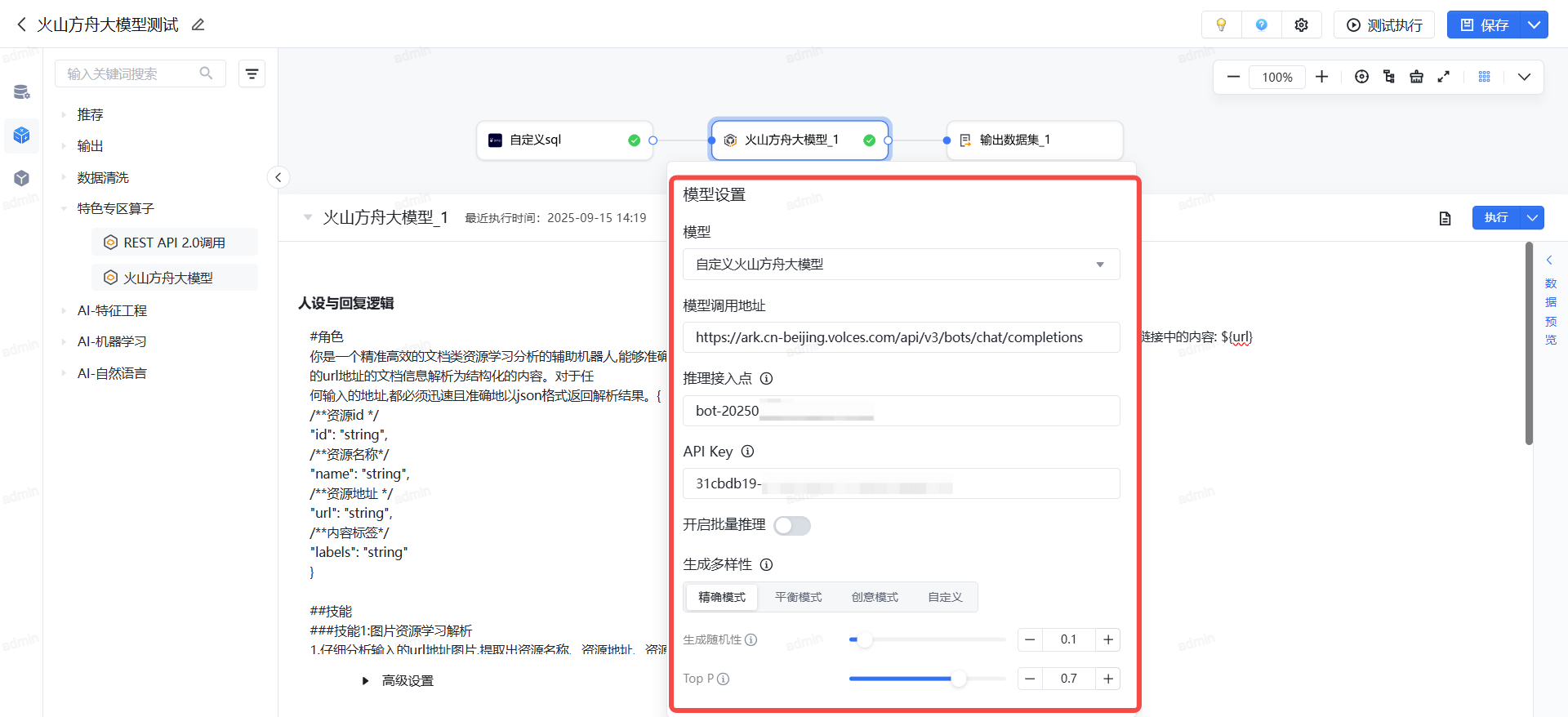Viewport: 1568px width, 717px height.
Task: Open settings with the gear icon
Action: click(1302, 24)
